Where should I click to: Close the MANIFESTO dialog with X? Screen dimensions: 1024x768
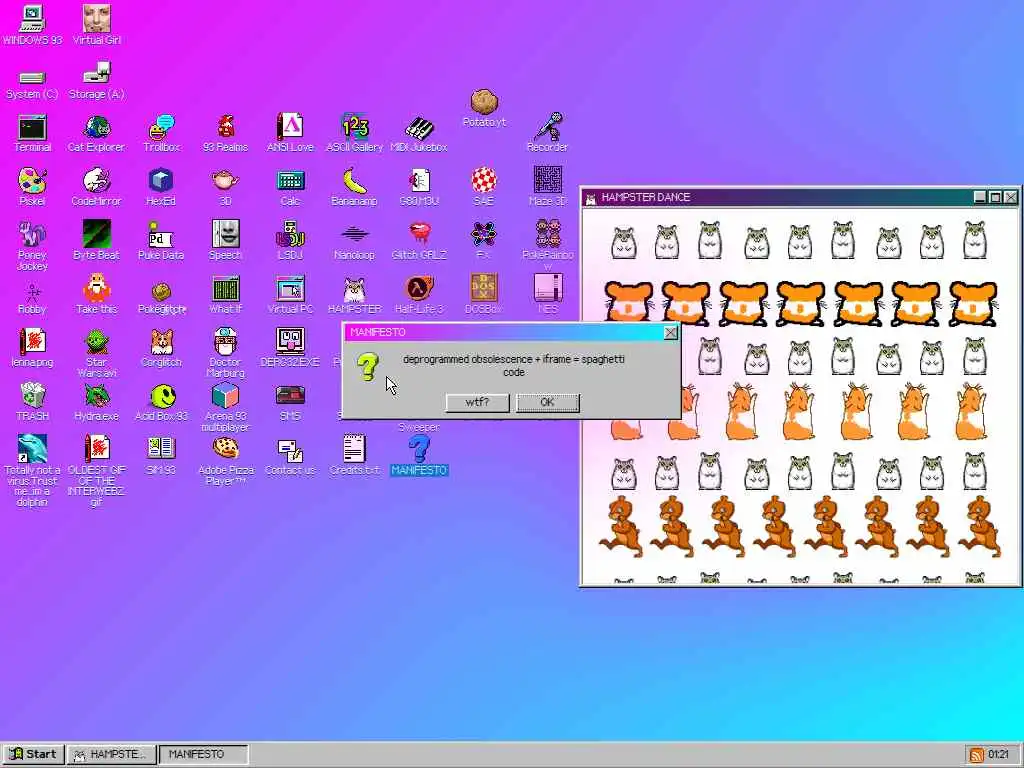coord(670,332)
